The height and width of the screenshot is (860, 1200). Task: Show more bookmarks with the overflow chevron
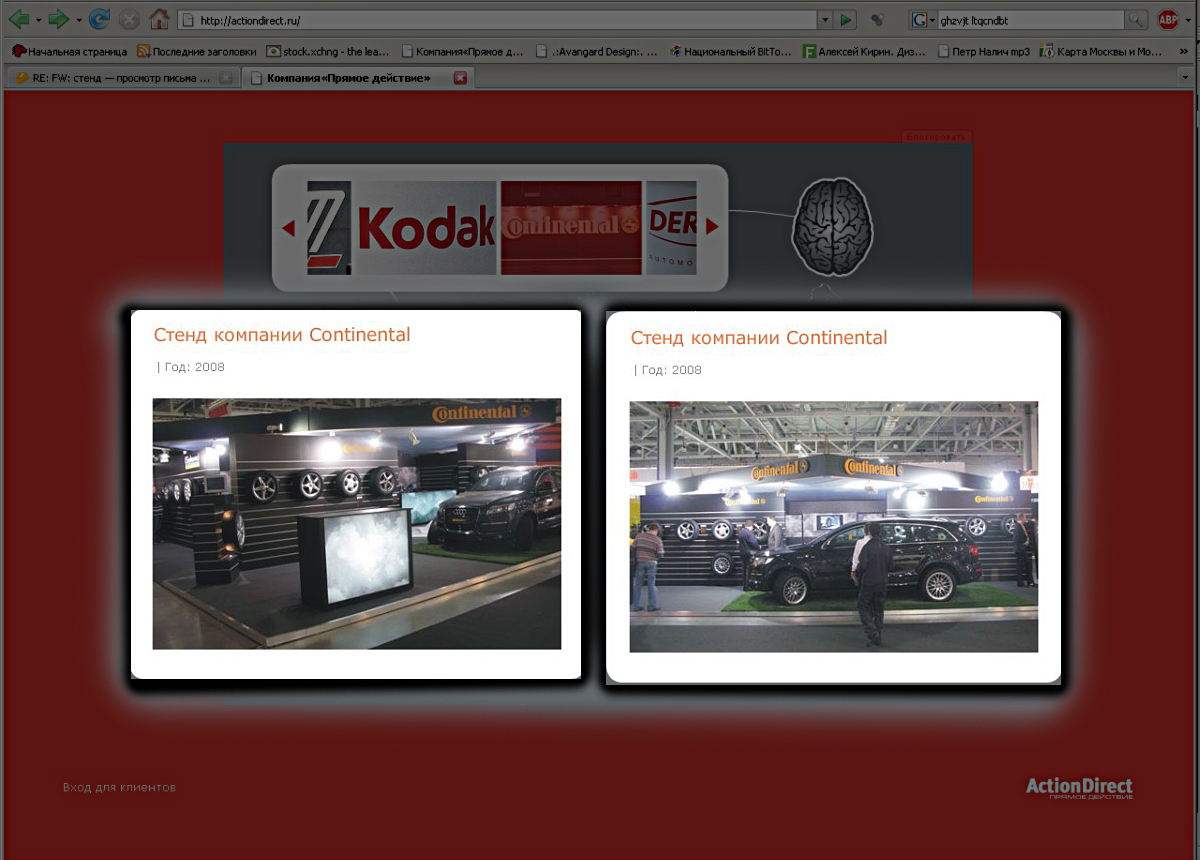1184,51
